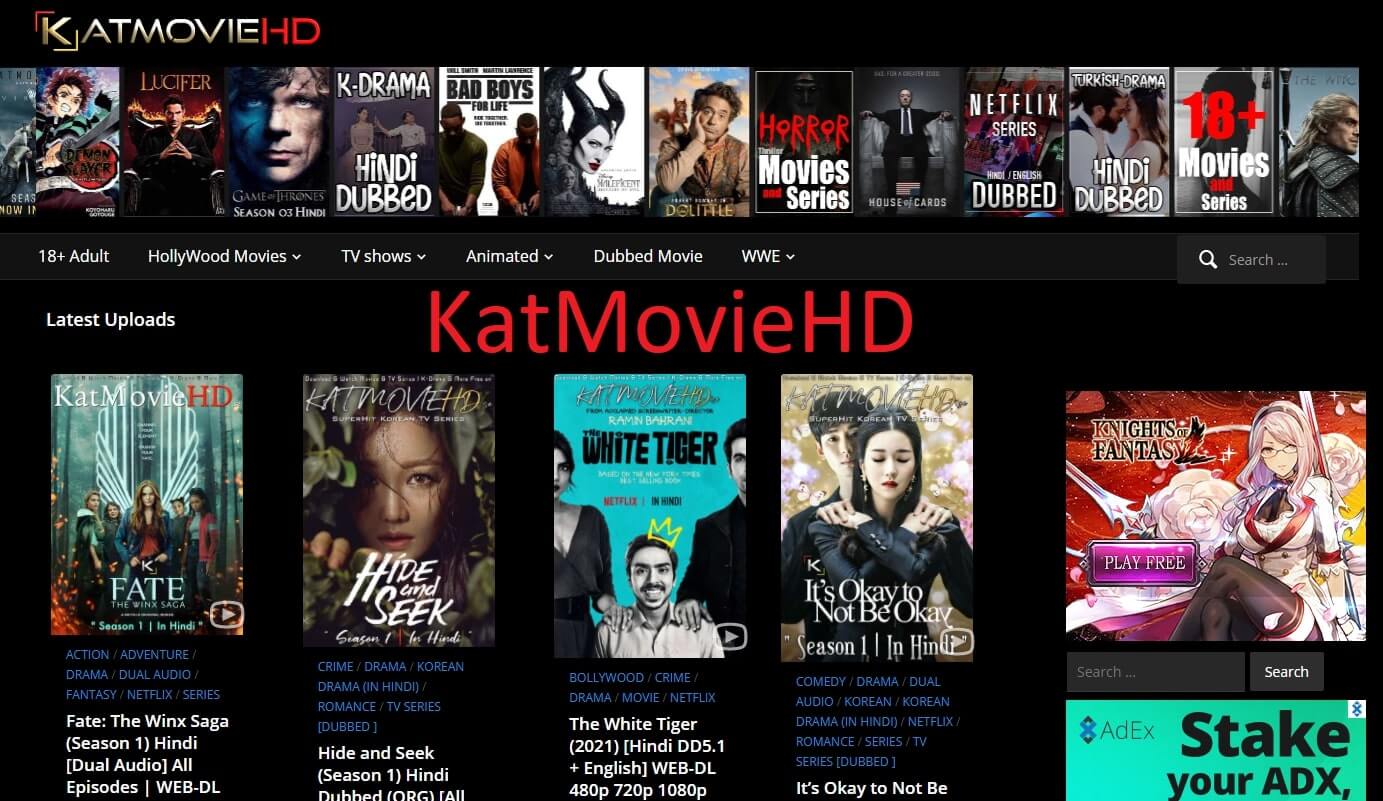Open the Dubbed Movie menu item
This screenshot has height=801, width=1383.
pos(648,256)
